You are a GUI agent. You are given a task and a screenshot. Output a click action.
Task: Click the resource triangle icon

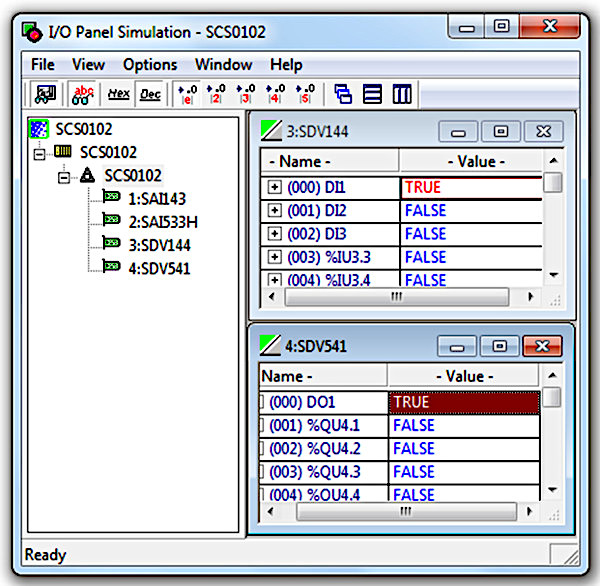pos(88,175)
